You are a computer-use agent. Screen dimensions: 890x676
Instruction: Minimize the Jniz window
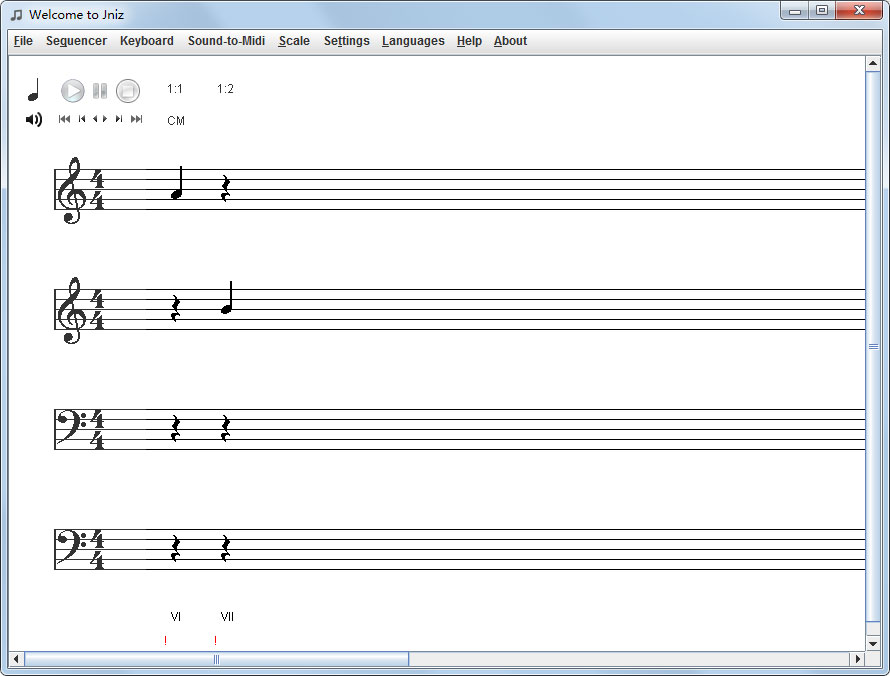pos(795,11)
